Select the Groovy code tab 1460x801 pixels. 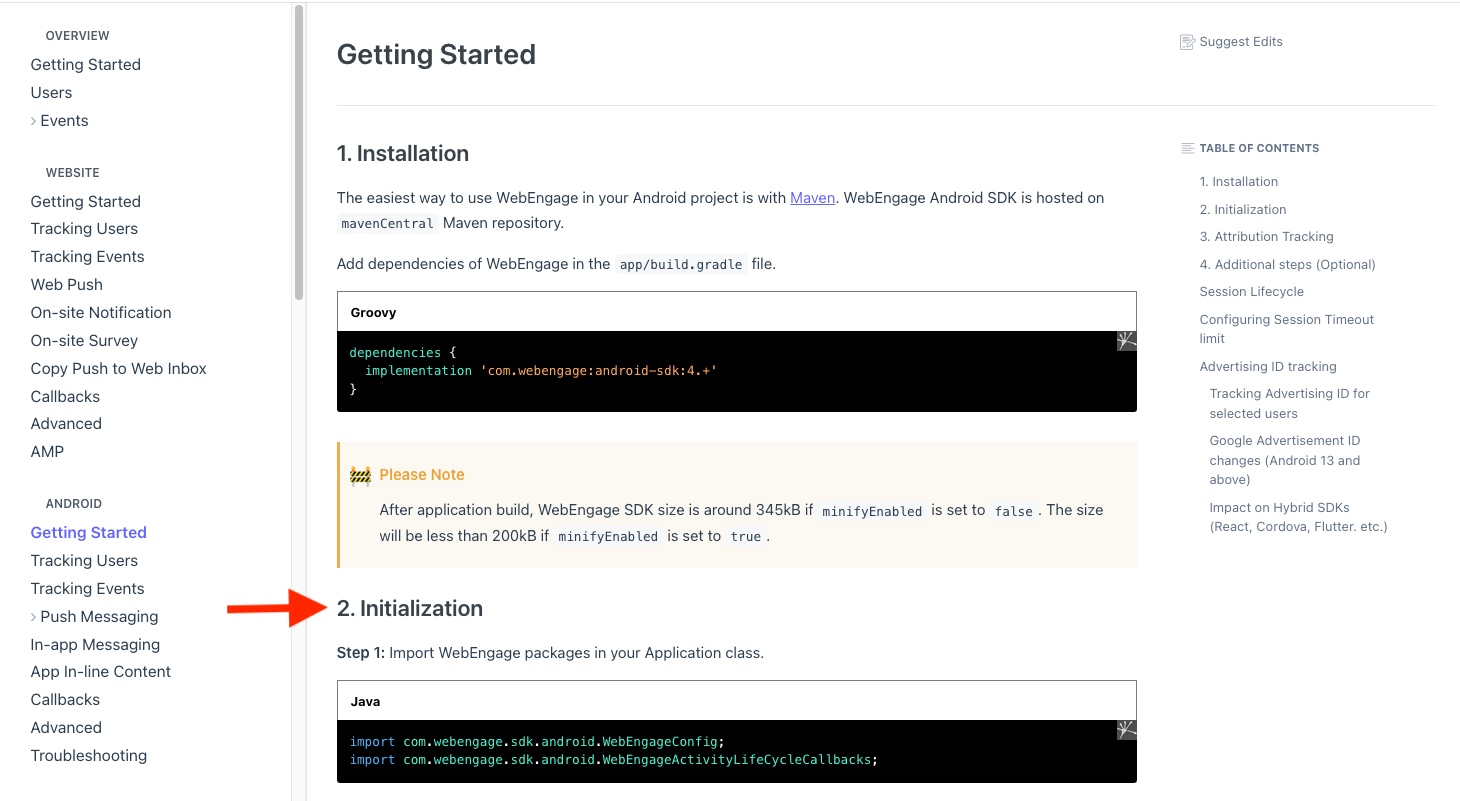click(x=374, y=313)
